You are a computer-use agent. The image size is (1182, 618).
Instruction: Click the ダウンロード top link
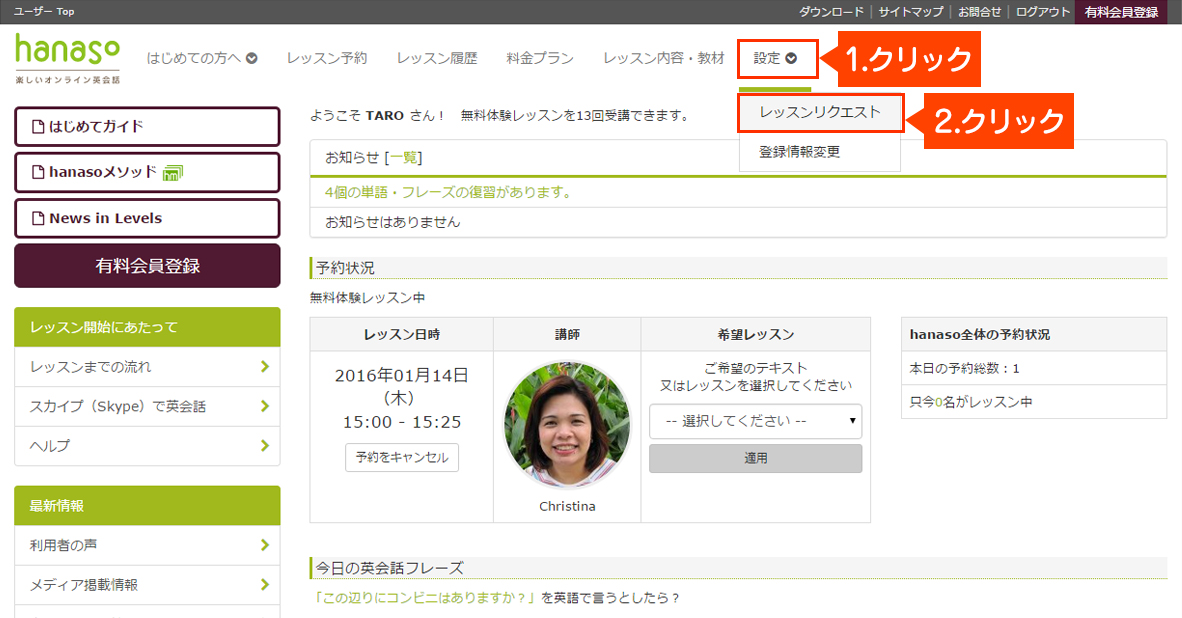pos(831,11)
